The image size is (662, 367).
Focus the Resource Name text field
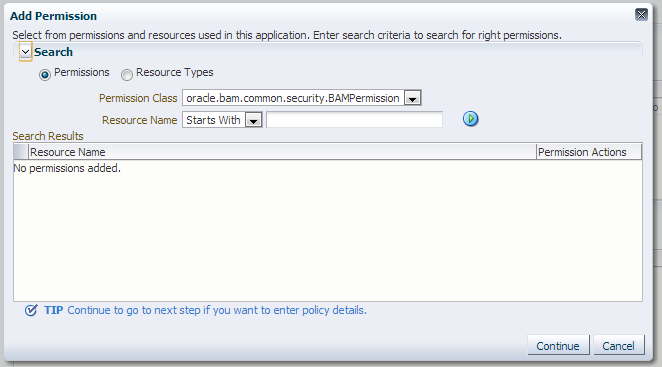tap(354, 120)
